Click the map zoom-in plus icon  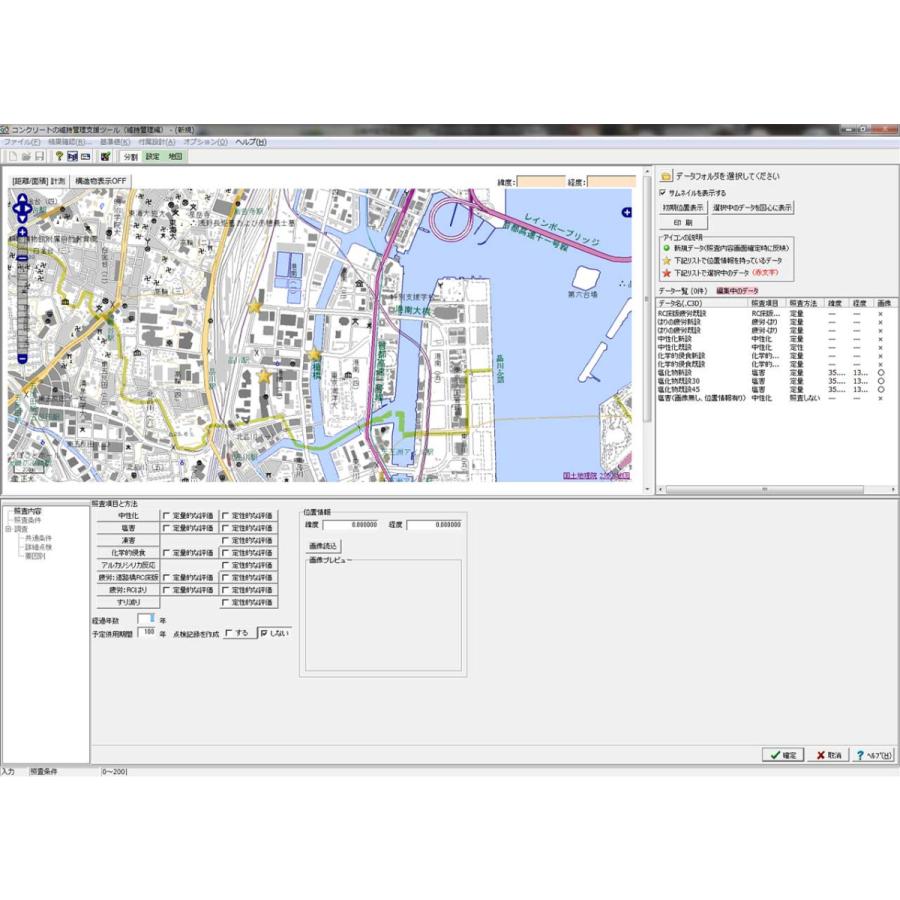coord(22,232)
